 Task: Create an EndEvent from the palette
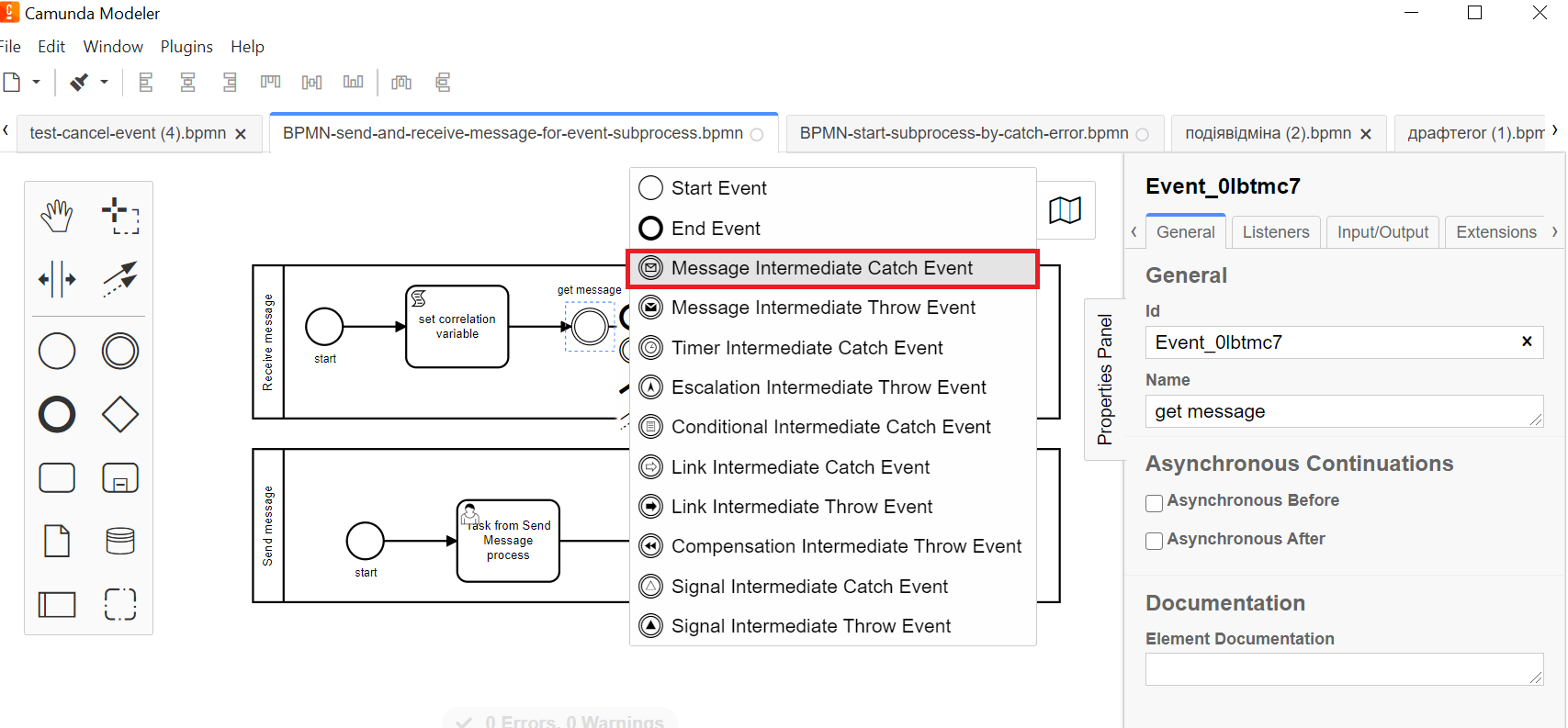(57, 414)
